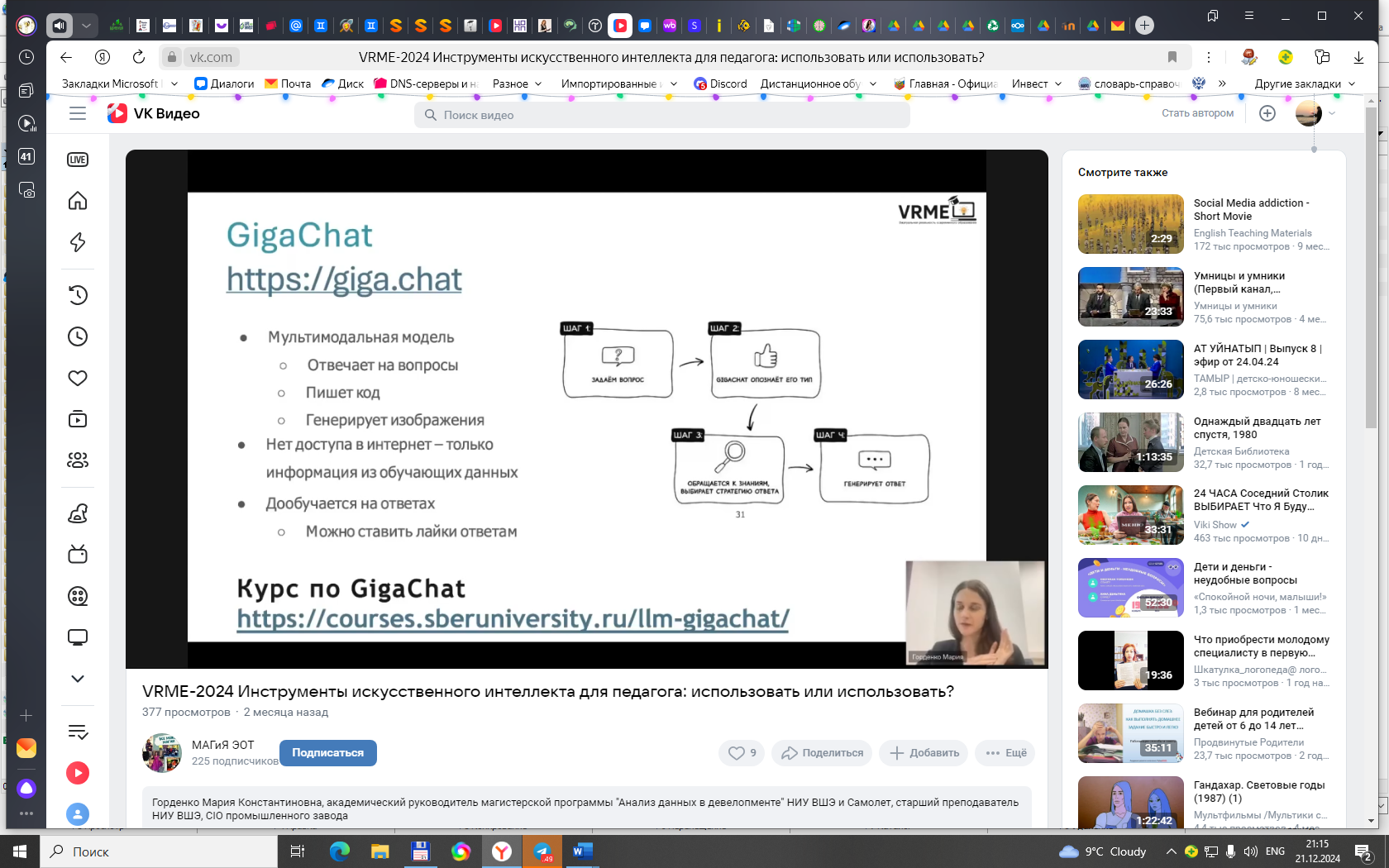Show hidden bookmarks with double chevron
This screenshot has width=1389, height=868.
[1222, 83]
